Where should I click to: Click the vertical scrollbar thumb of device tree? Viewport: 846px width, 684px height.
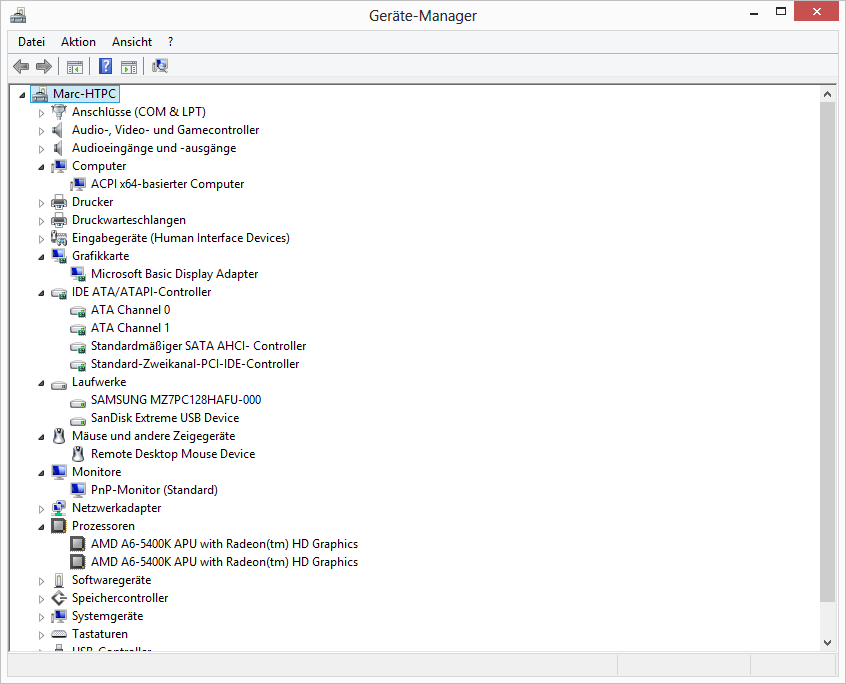coord(828,352)
